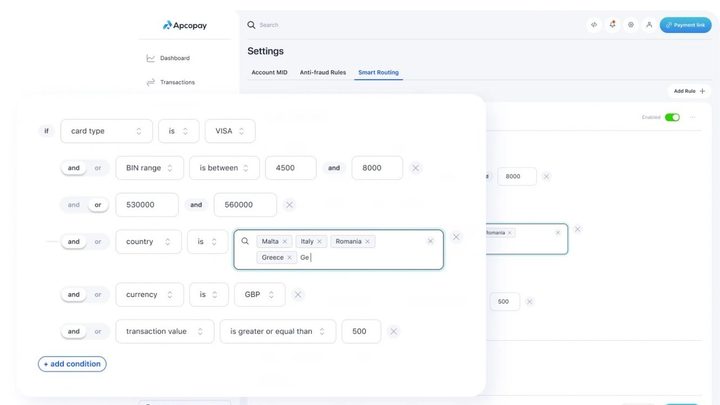Open the 'is' dropdown in the currency row
The height and width of the screenshot is (405, 720).
[x=209, y=295]
